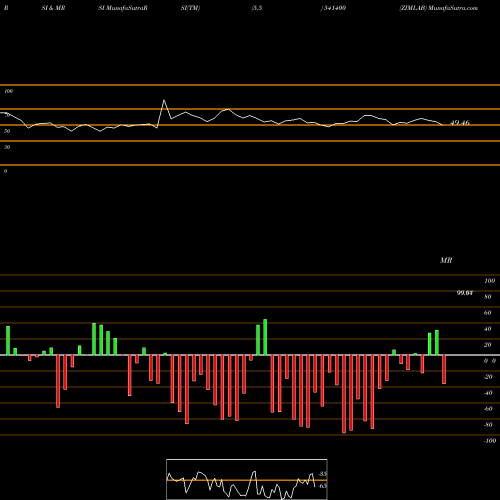Click the stock code "541400"
Image resolution: width=500 pixels, height=500 pixels.
tap(335, 8)
